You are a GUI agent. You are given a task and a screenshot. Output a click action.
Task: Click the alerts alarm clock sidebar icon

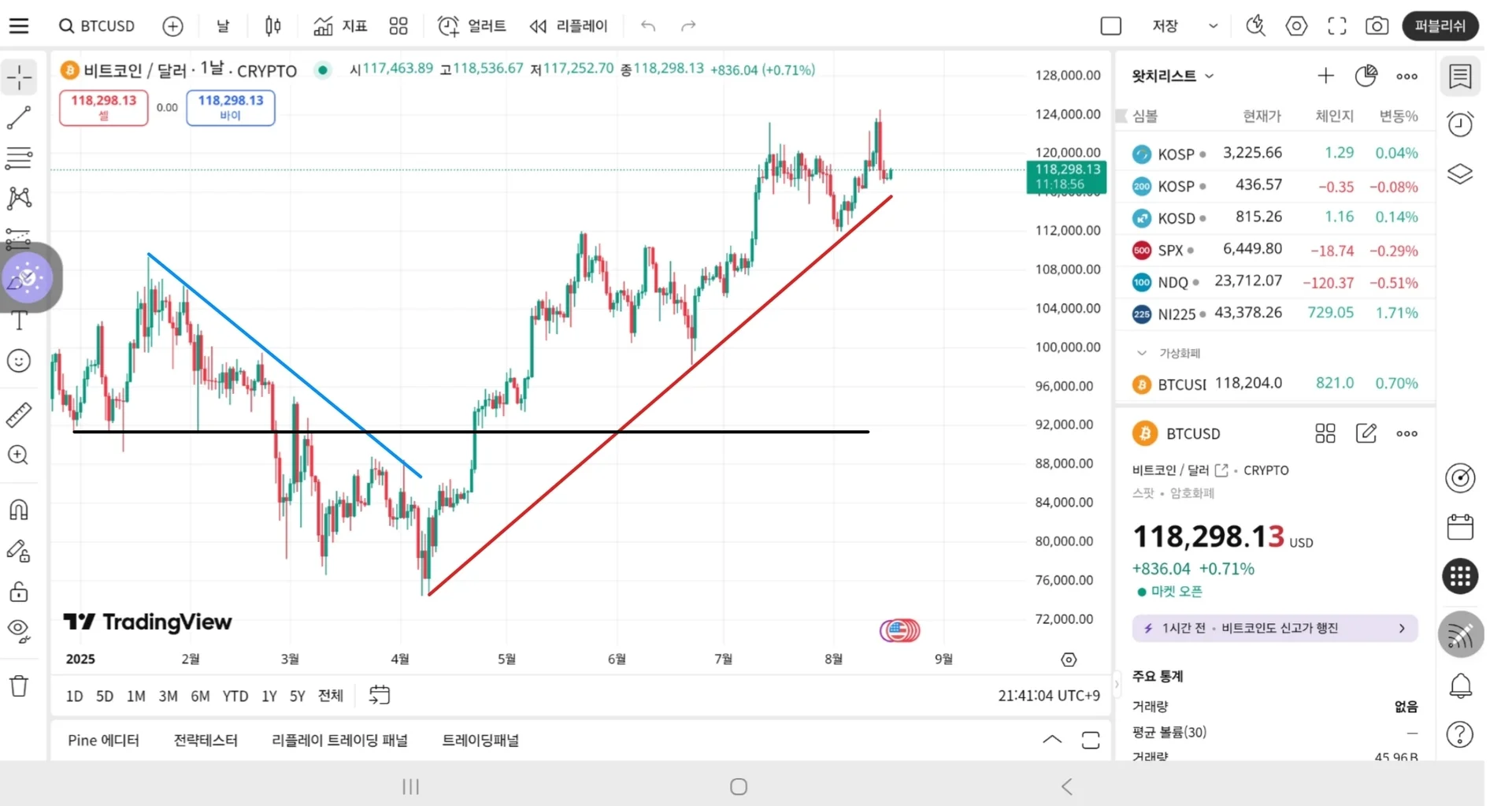pos(1460,124)
